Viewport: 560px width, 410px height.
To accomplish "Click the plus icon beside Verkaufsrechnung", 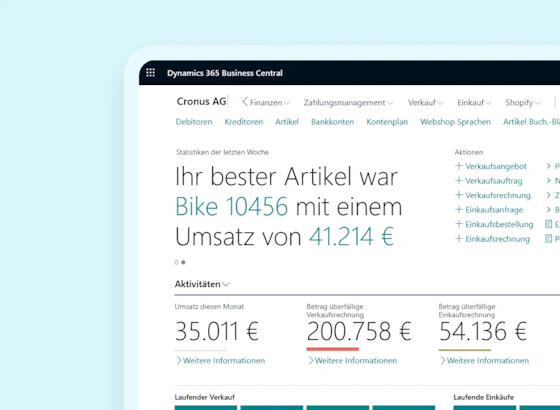I will click(459, 195).
